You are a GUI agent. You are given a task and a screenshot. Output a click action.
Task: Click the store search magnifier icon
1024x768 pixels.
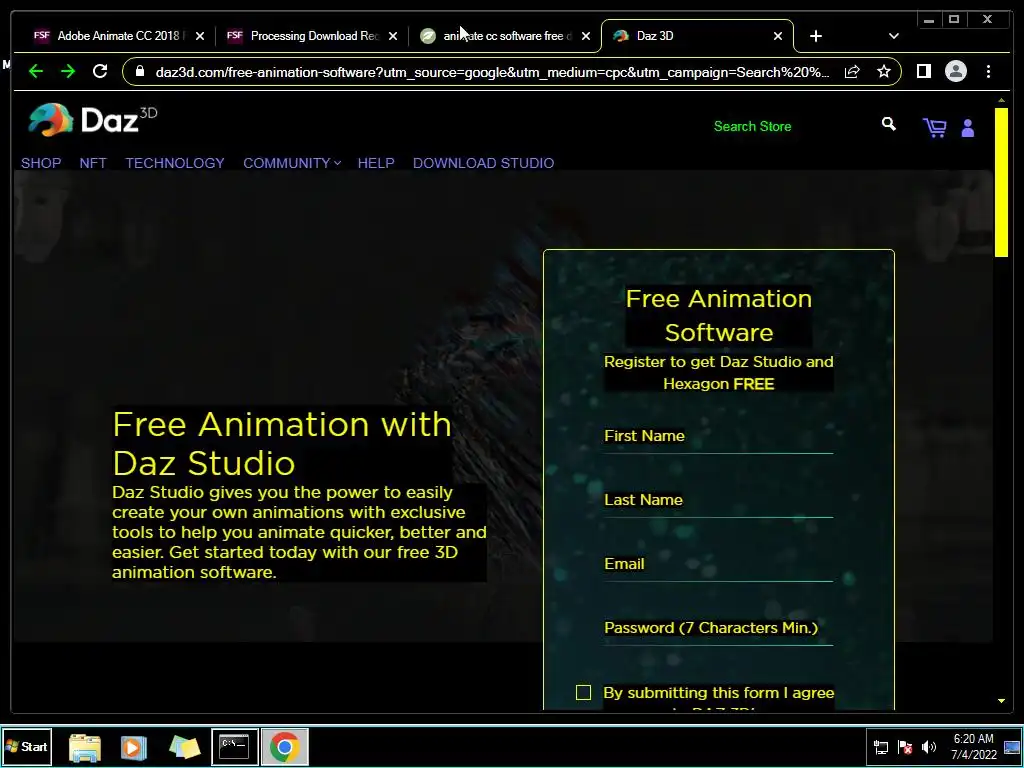(888, 124)
